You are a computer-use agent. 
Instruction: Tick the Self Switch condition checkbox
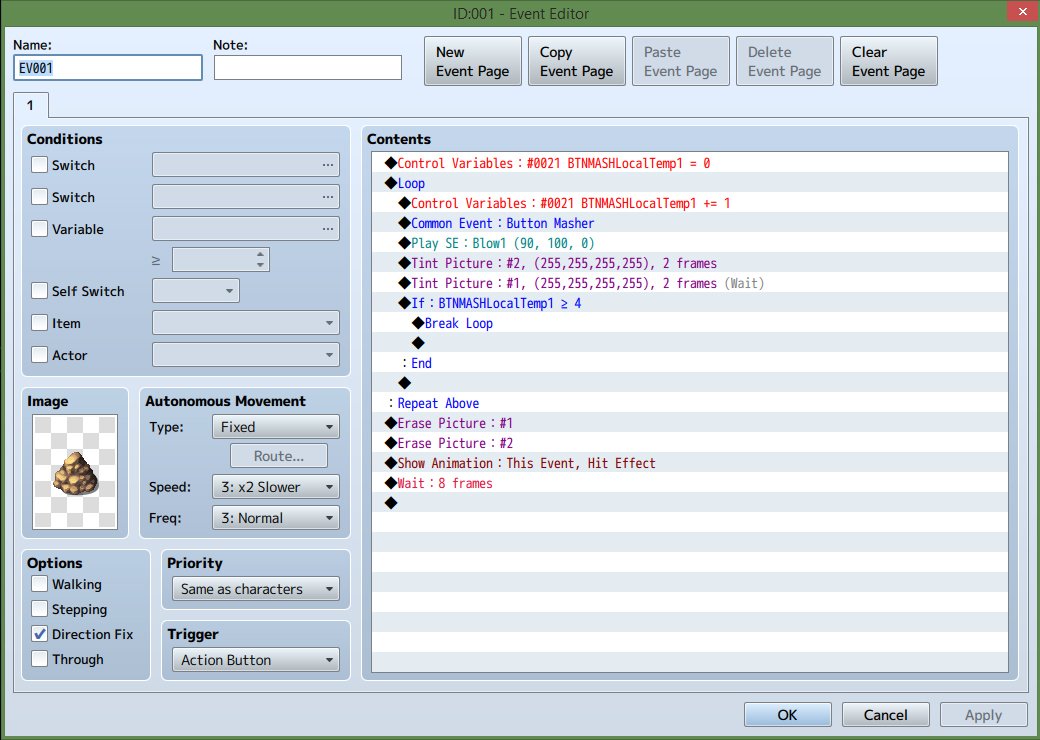[x=40, y=291]
